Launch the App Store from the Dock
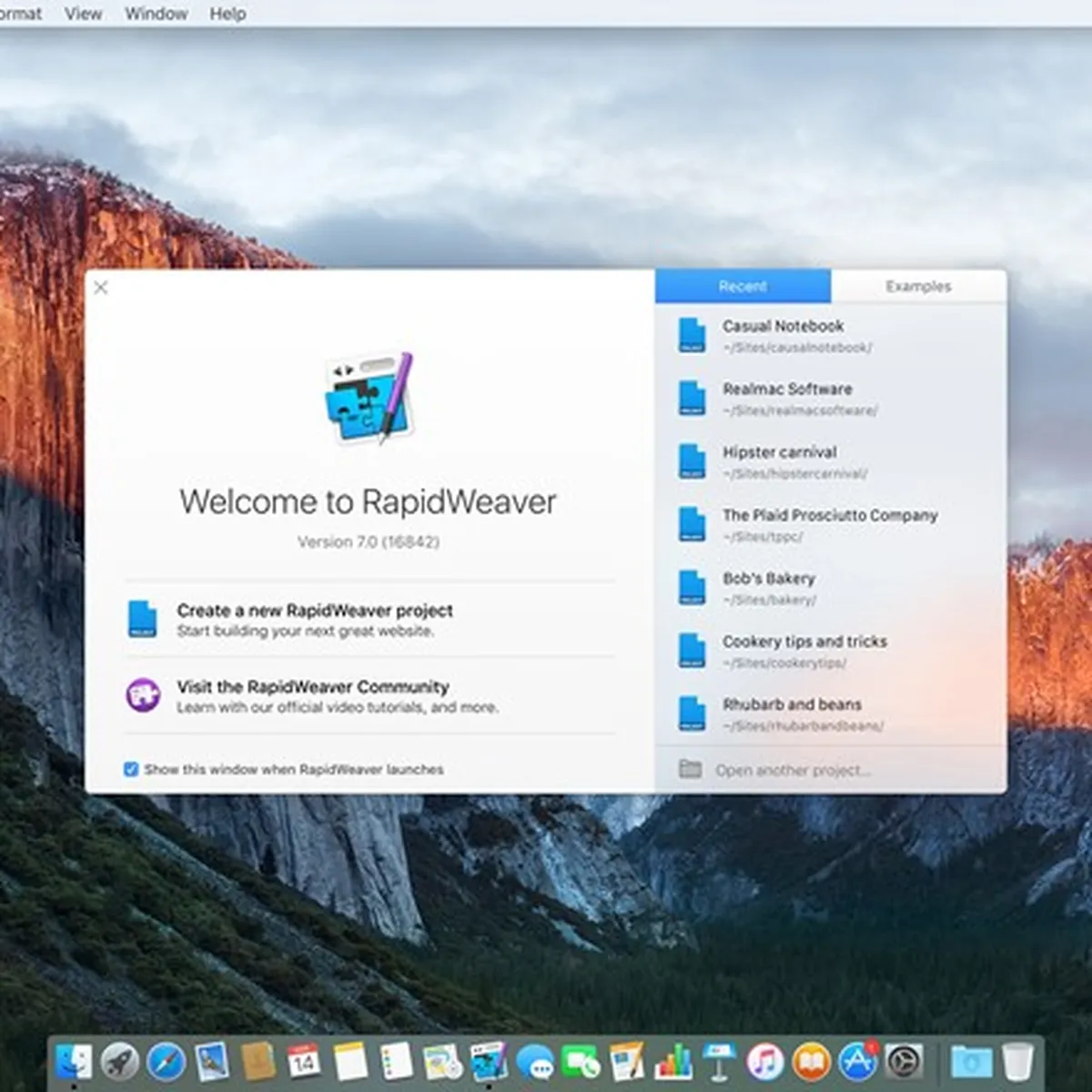 tap(857, 1061)
